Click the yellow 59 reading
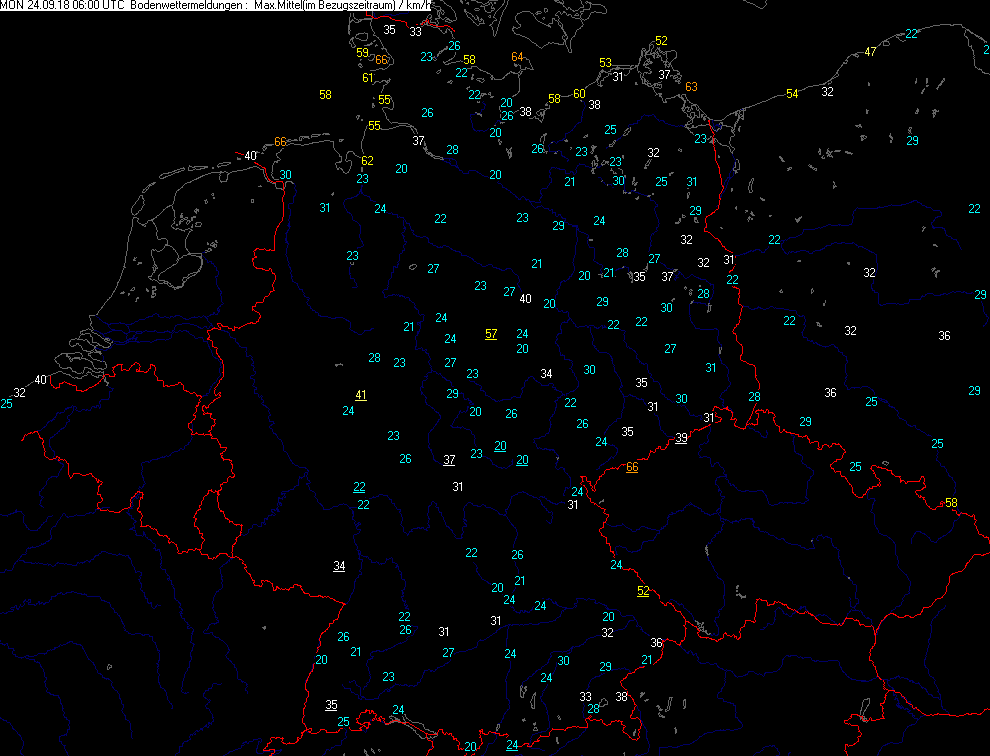The width and height of the screenshot is (990, 756). [x=362, y=53]
